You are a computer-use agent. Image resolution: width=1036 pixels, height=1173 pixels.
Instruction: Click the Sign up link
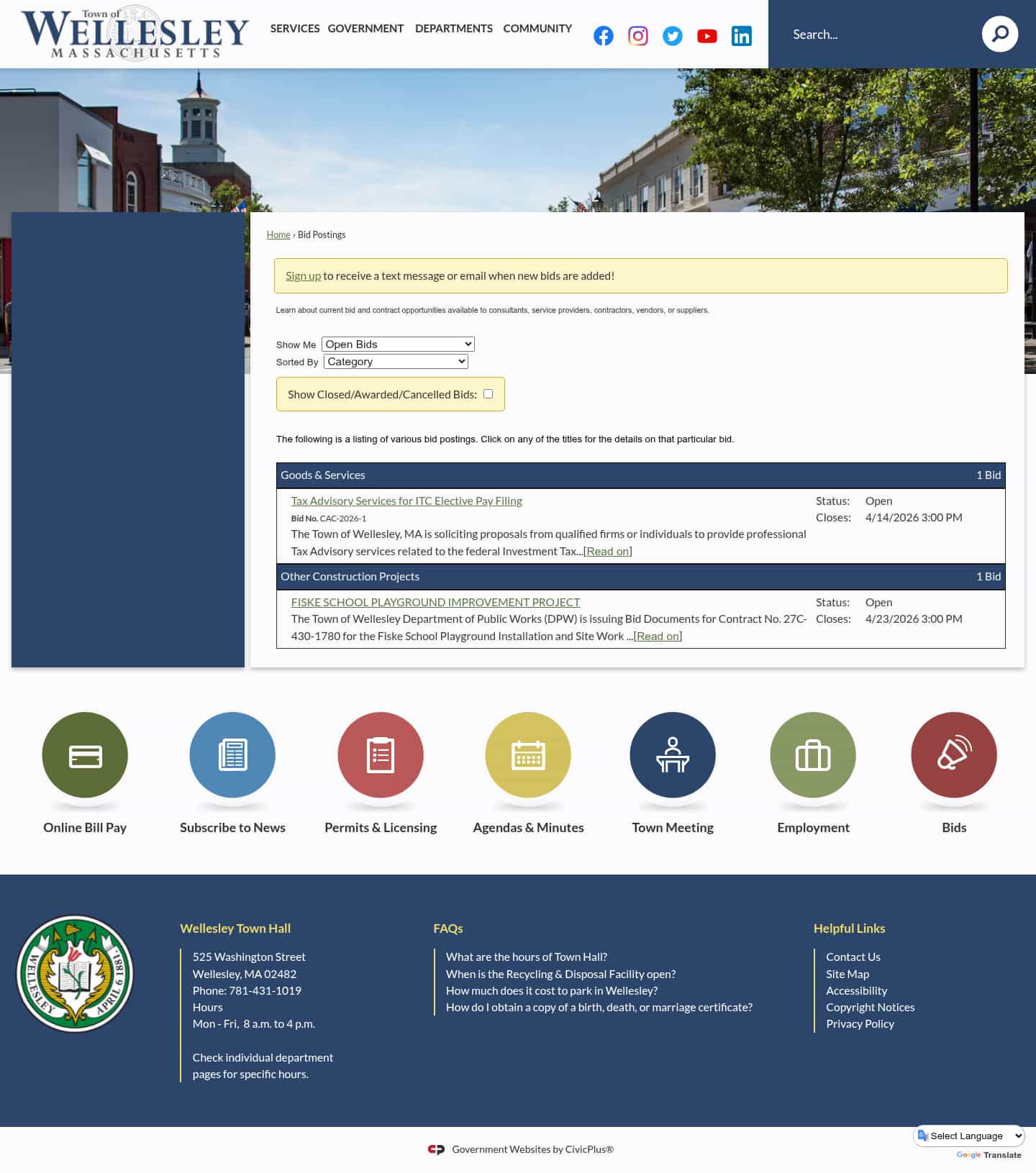point(303,275)
